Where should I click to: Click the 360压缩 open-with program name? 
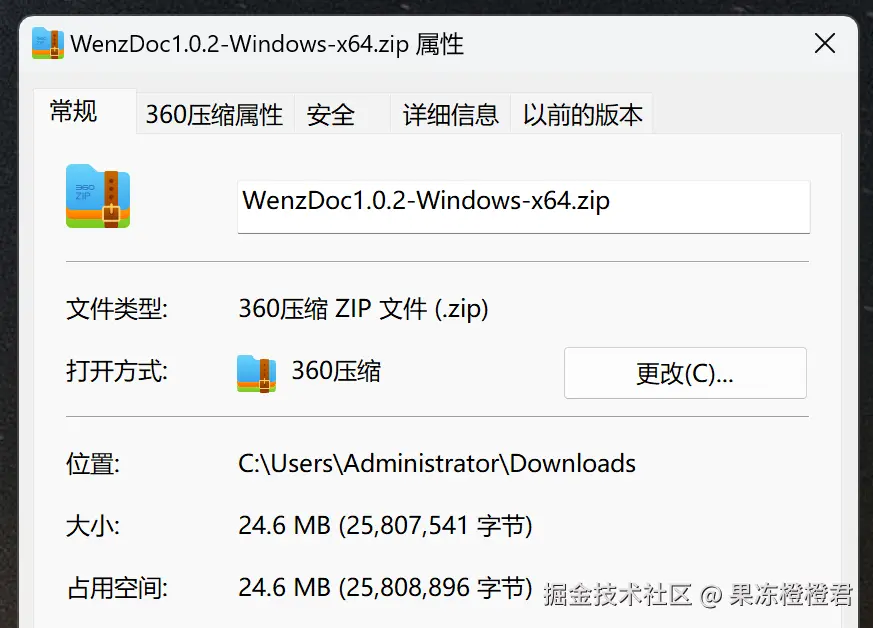click(336, 372)
